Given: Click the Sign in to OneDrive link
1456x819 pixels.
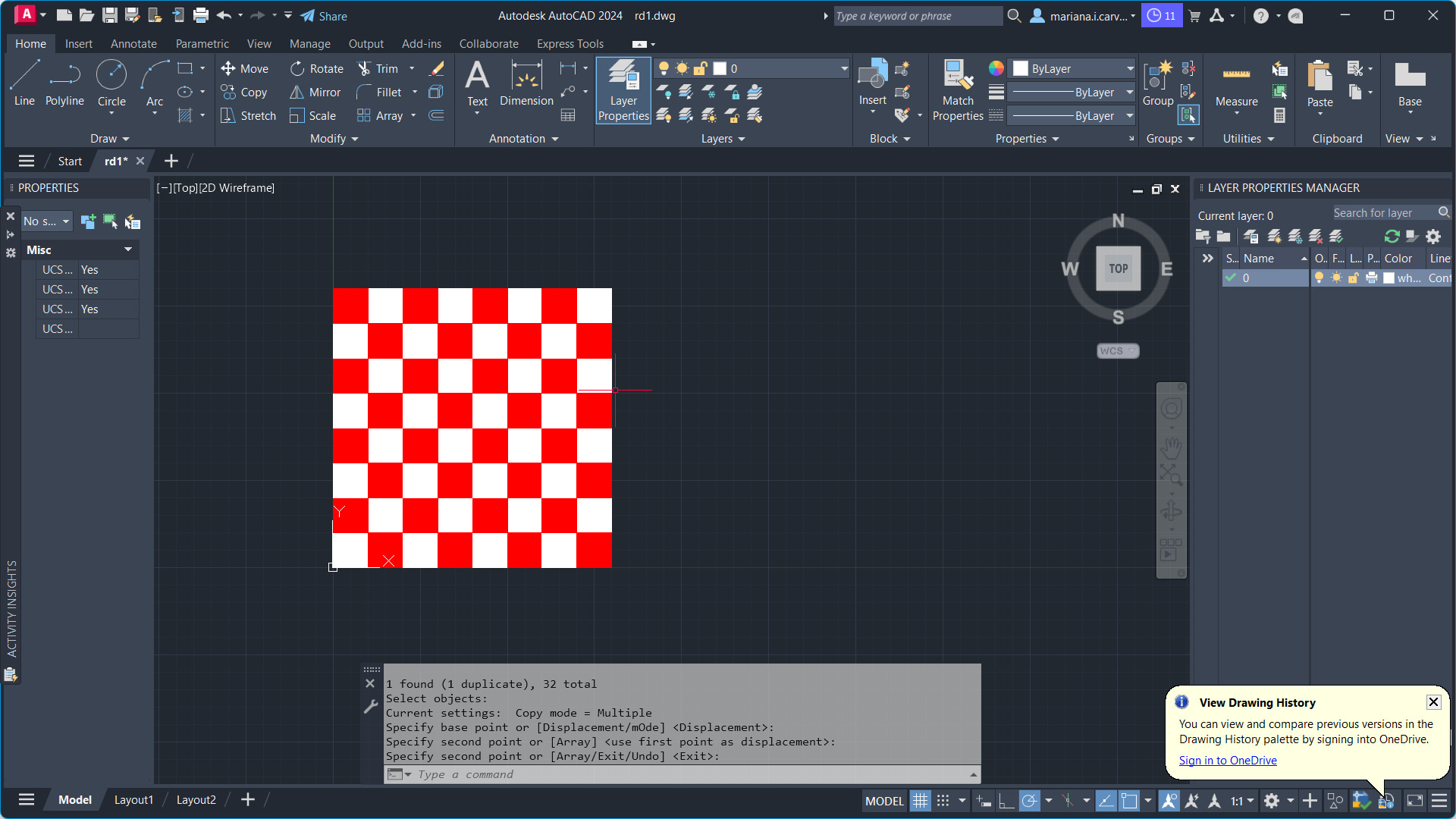Looking at the screenshot, I should click(1227, 760).
